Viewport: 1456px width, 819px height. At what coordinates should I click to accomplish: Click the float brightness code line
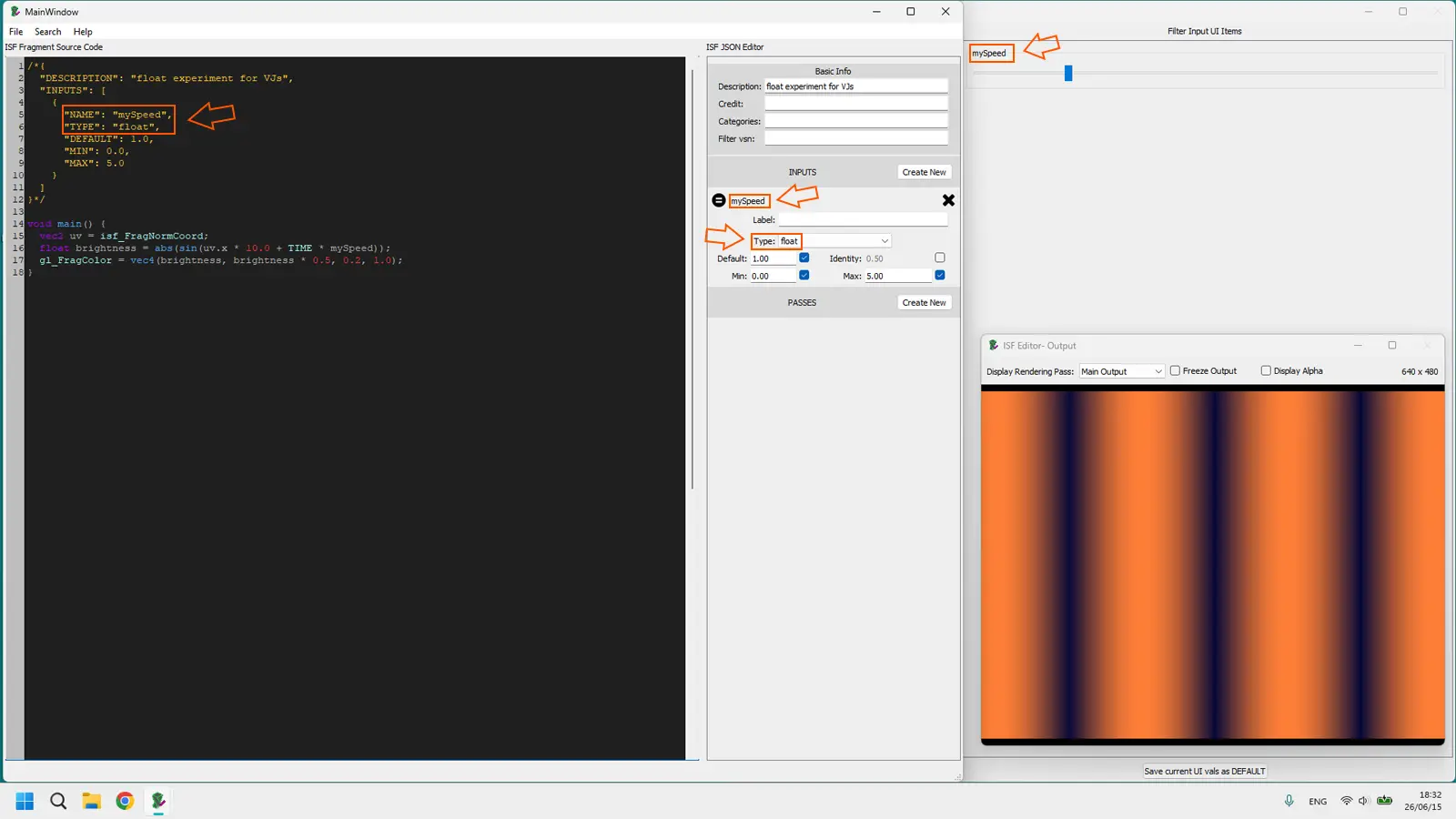[215, 248]
